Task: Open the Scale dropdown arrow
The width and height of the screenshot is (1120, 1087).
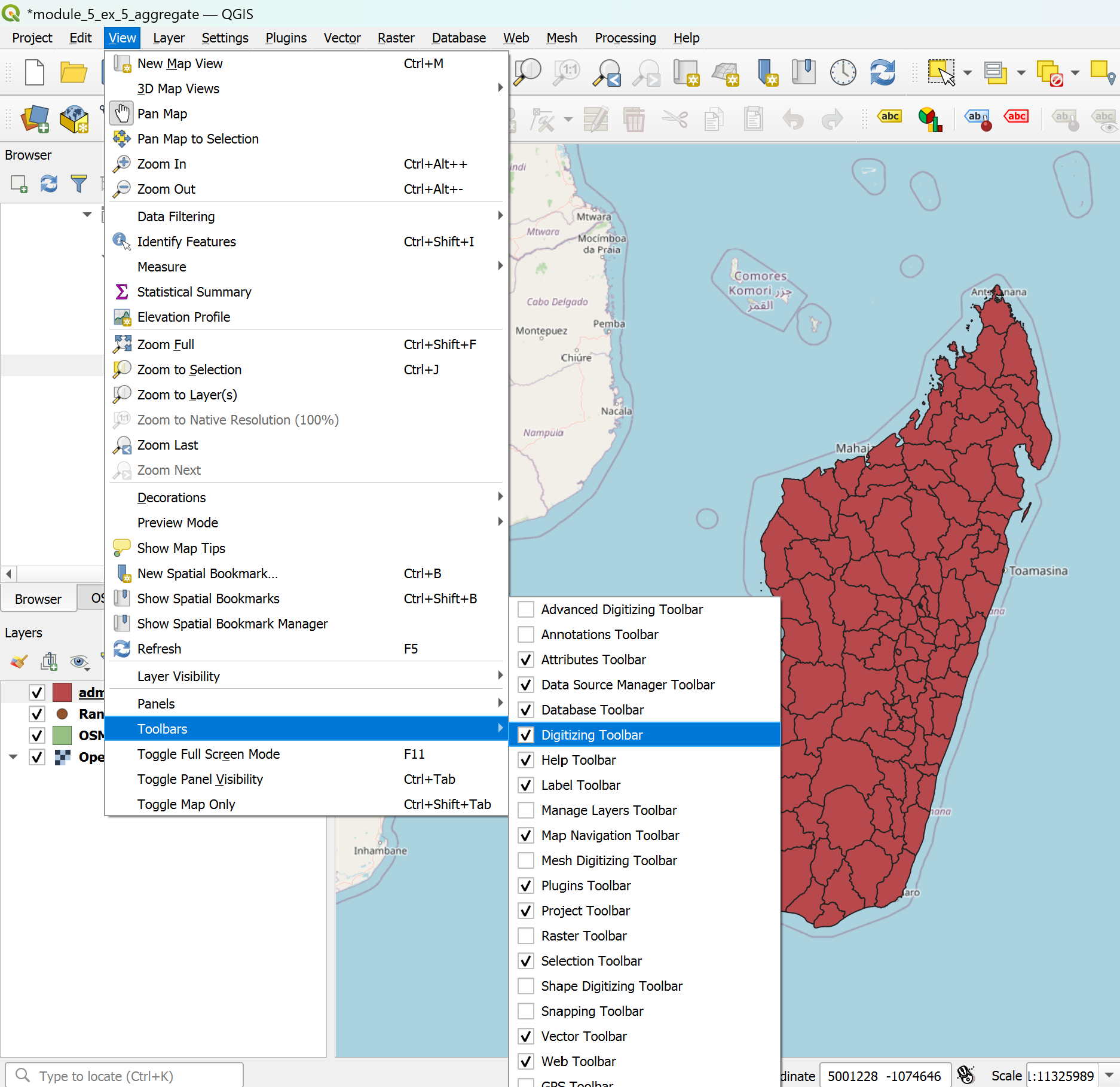Action: (1109, 1075)
